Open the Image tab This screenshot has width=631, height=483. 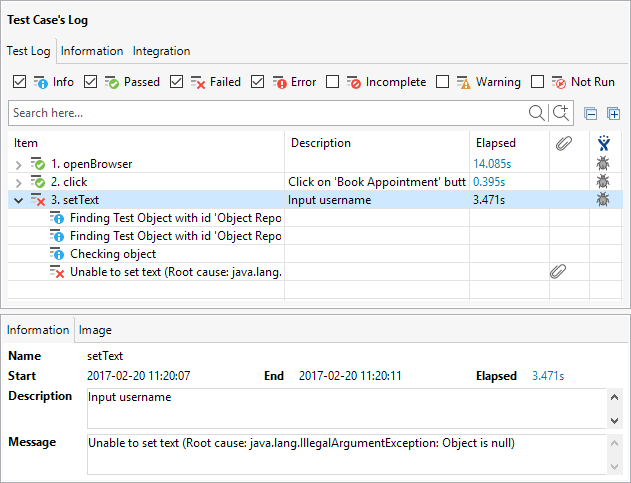[x=95, y=330]
